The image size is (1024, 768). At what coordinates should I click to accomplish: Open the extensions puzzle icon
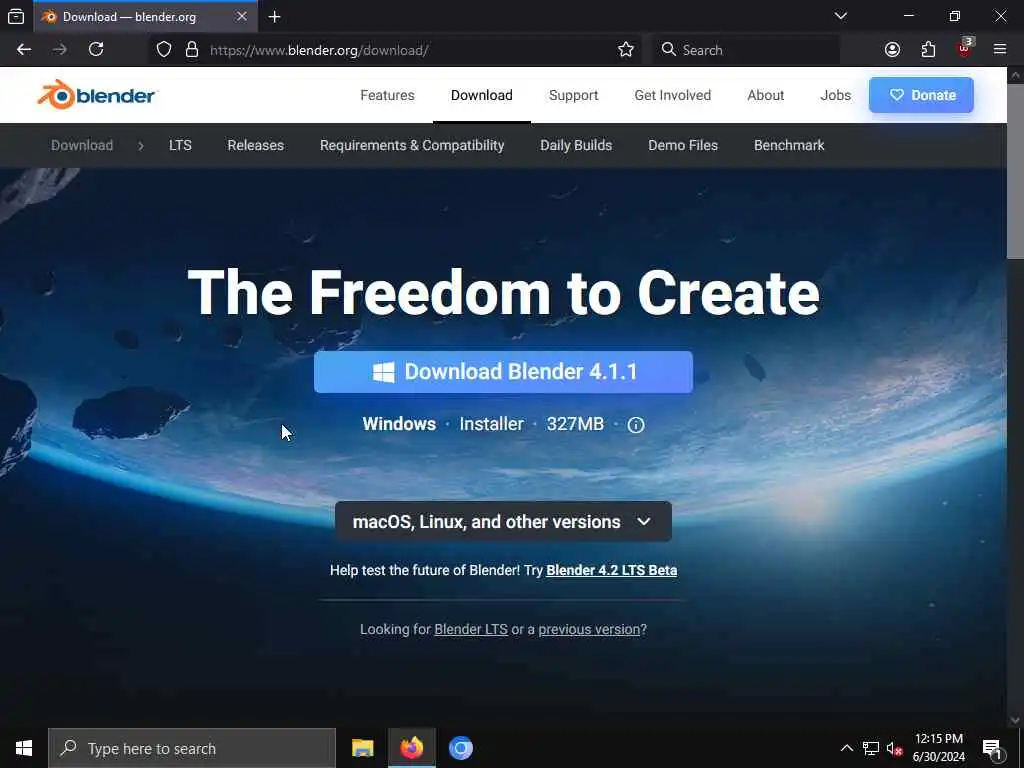click(928, 50)
